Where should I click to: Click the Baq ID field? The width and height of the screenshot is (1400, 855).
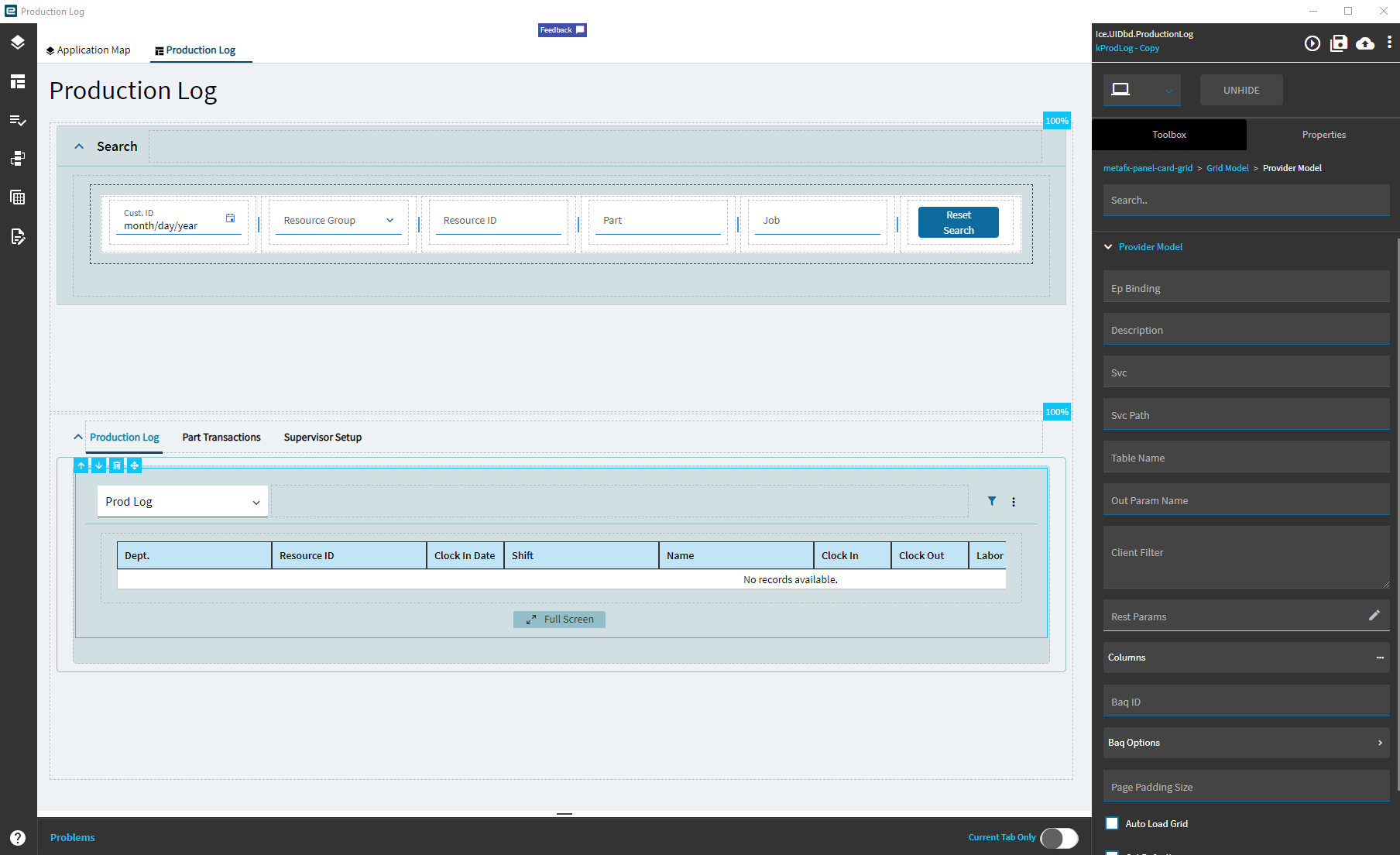click(x=1246, y=701)
